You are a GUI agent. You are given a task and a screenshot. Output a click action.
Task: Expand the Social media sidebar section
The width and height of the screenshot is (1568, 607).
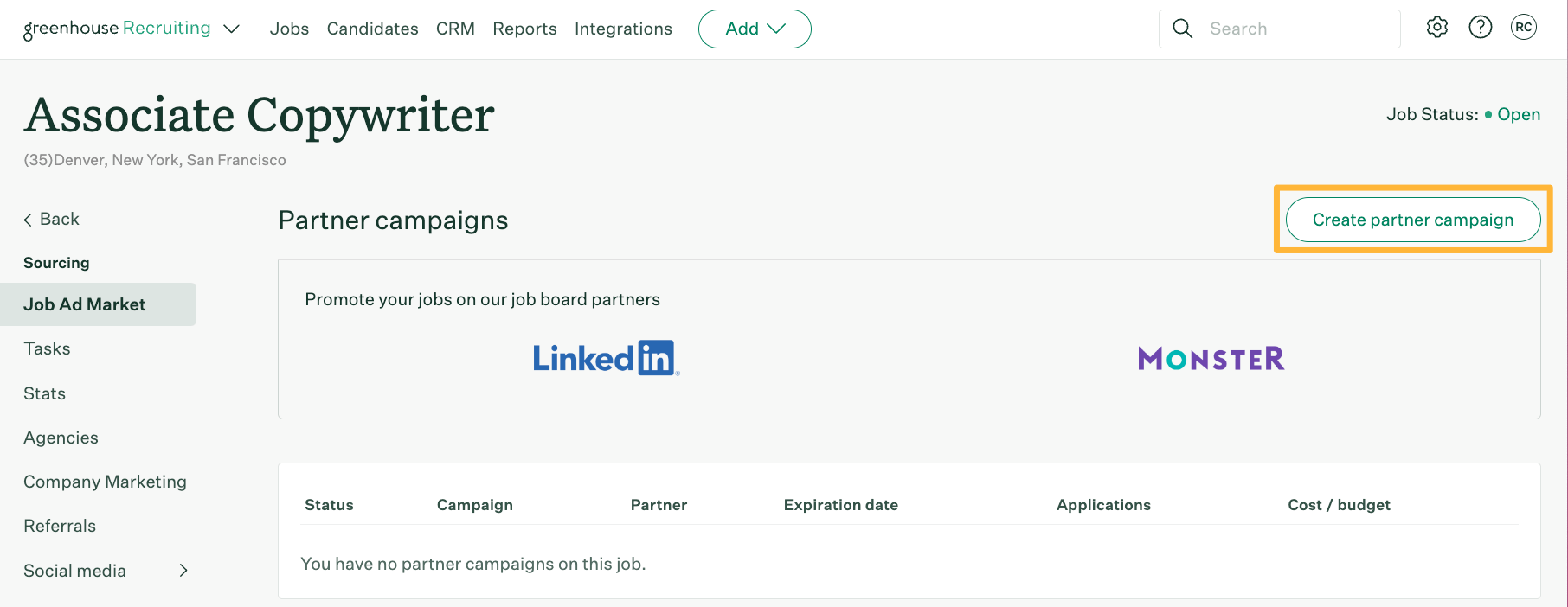click(183, 570)
